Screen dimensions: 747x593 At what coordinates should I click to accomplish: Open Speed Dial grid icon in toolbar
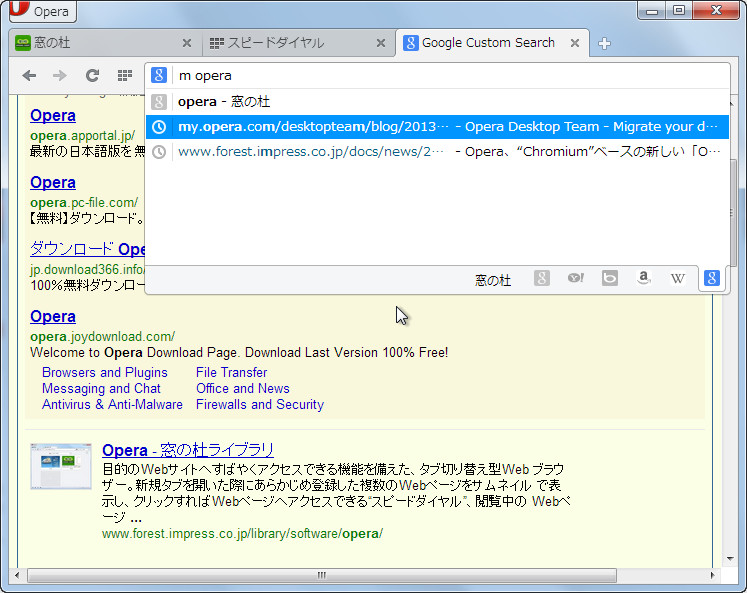pos(125,75)
